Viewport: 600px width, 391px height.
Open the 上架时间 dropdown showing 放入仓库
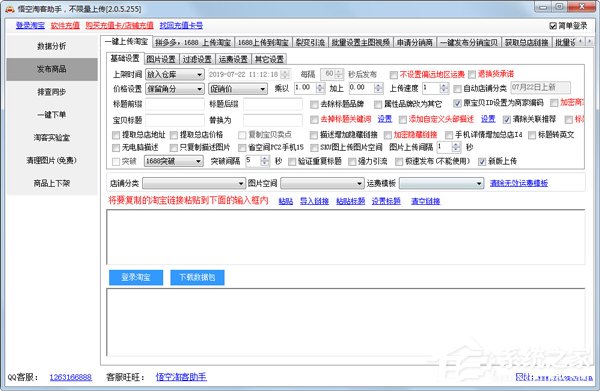[x=175, y=75]
